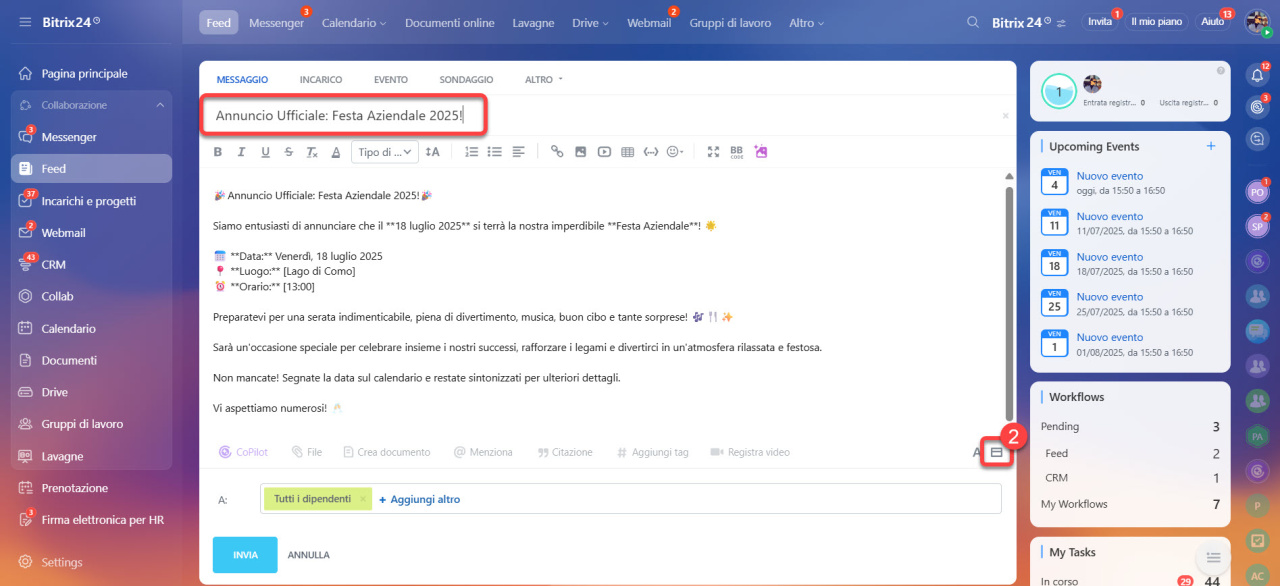Insert a video via toolbar icon
This screenshot has width=1280, height=586.
604,152
